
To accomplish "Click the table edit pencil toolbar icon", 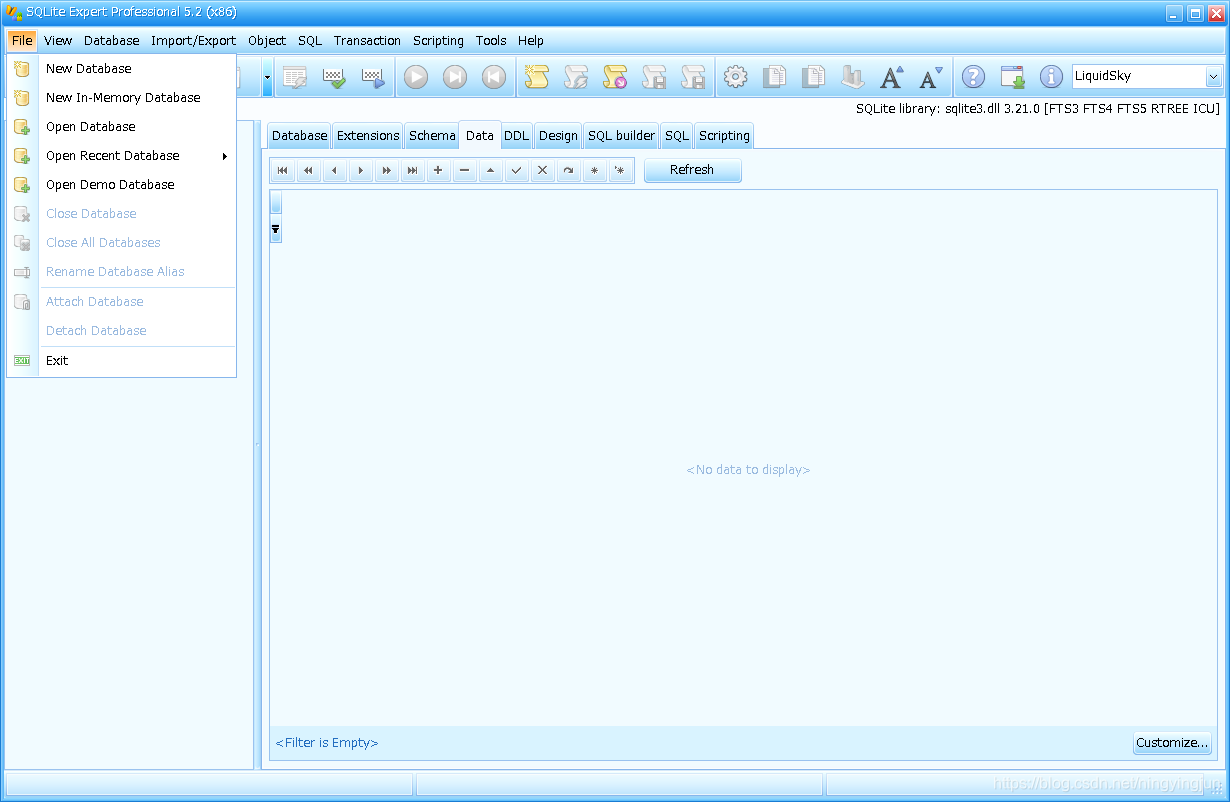I will [295, 77].
